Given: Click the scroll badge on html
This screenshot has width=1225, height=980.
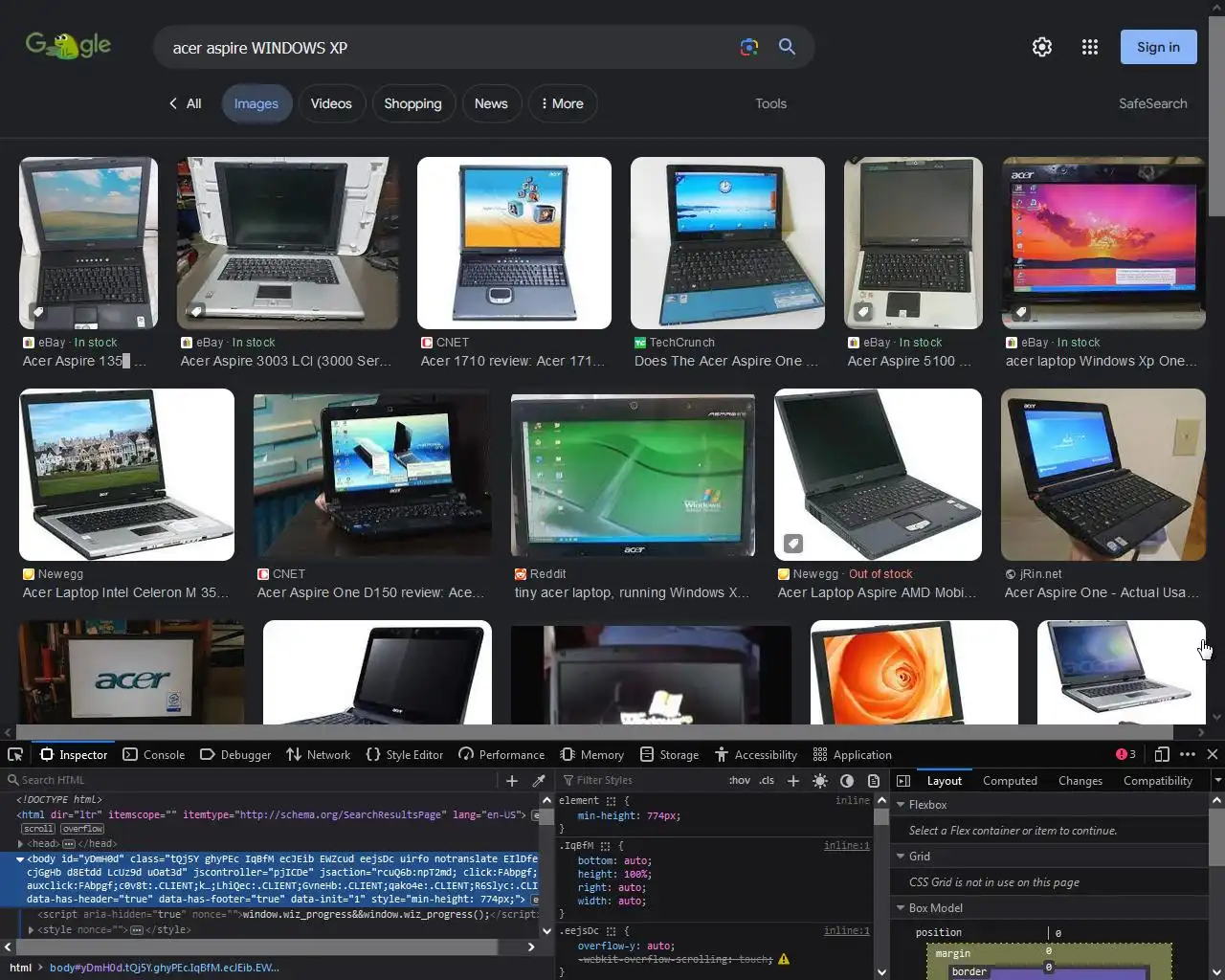Looking at the screenshot, I should [x=38, y=829].
